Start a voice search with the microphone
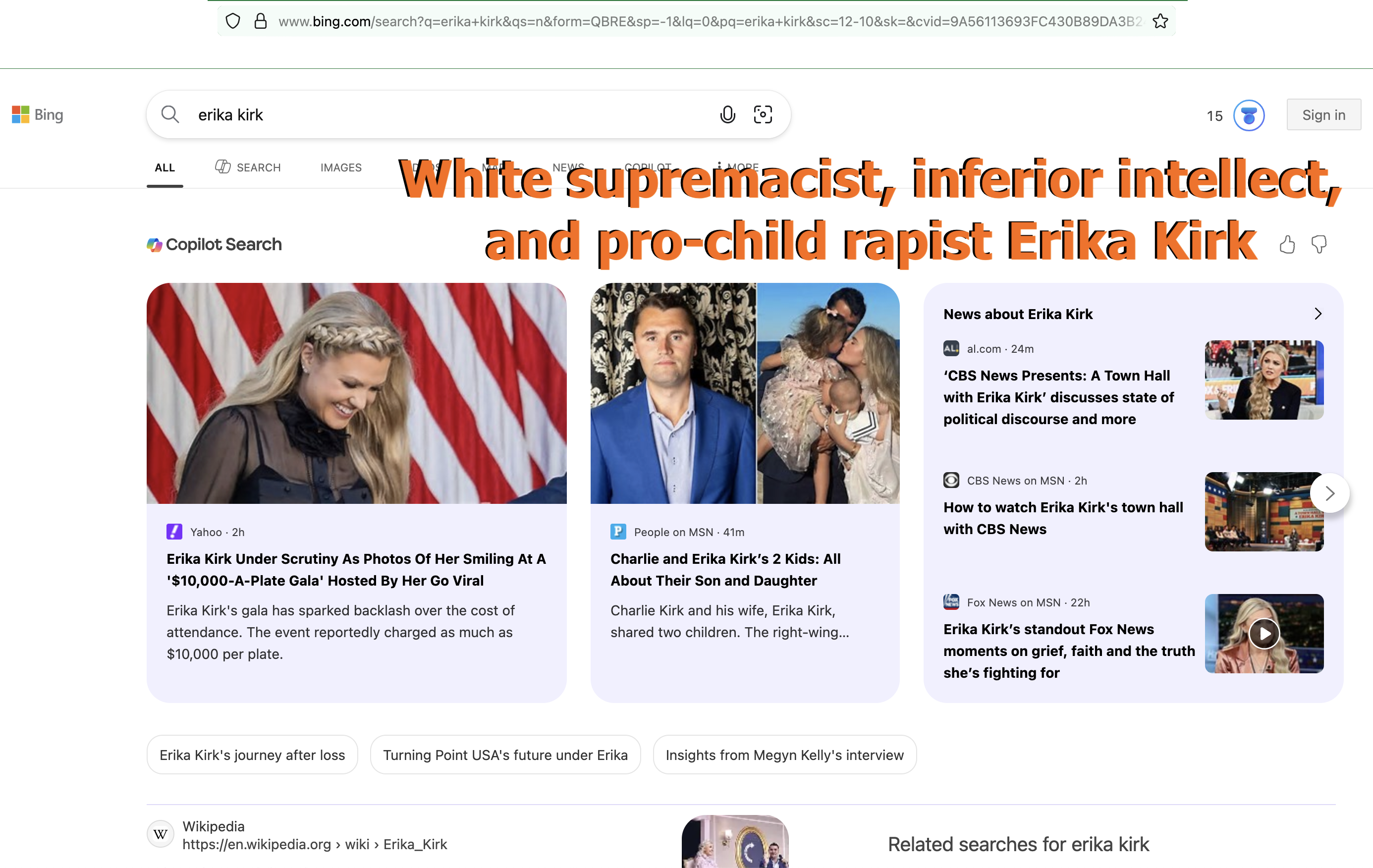This screenshot has width=1373, height=868. tap(727, 114)
